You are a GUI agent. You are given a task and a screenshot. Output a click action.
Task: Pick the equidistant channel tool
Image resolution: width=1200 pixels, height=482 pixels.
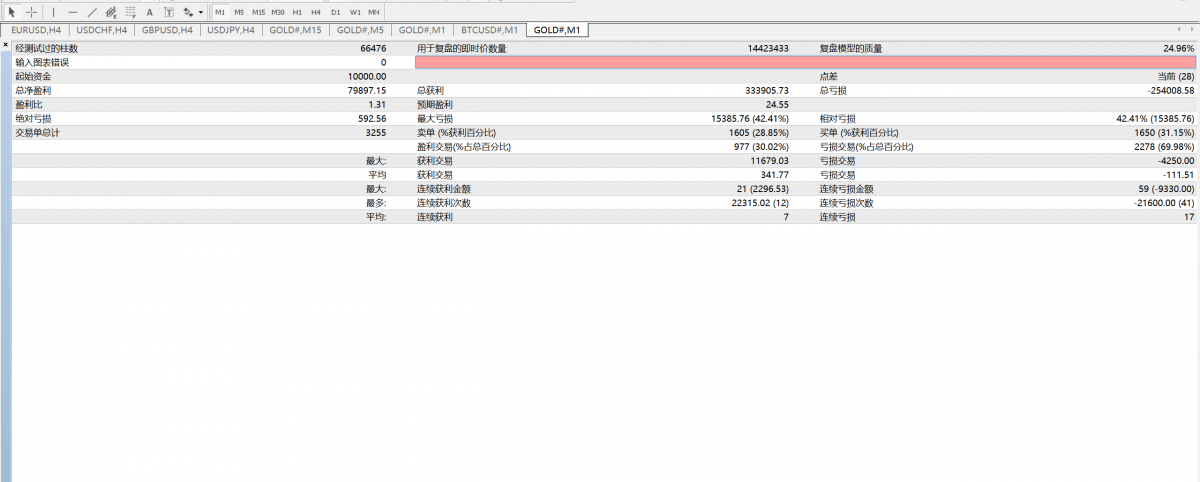[111, 12]
